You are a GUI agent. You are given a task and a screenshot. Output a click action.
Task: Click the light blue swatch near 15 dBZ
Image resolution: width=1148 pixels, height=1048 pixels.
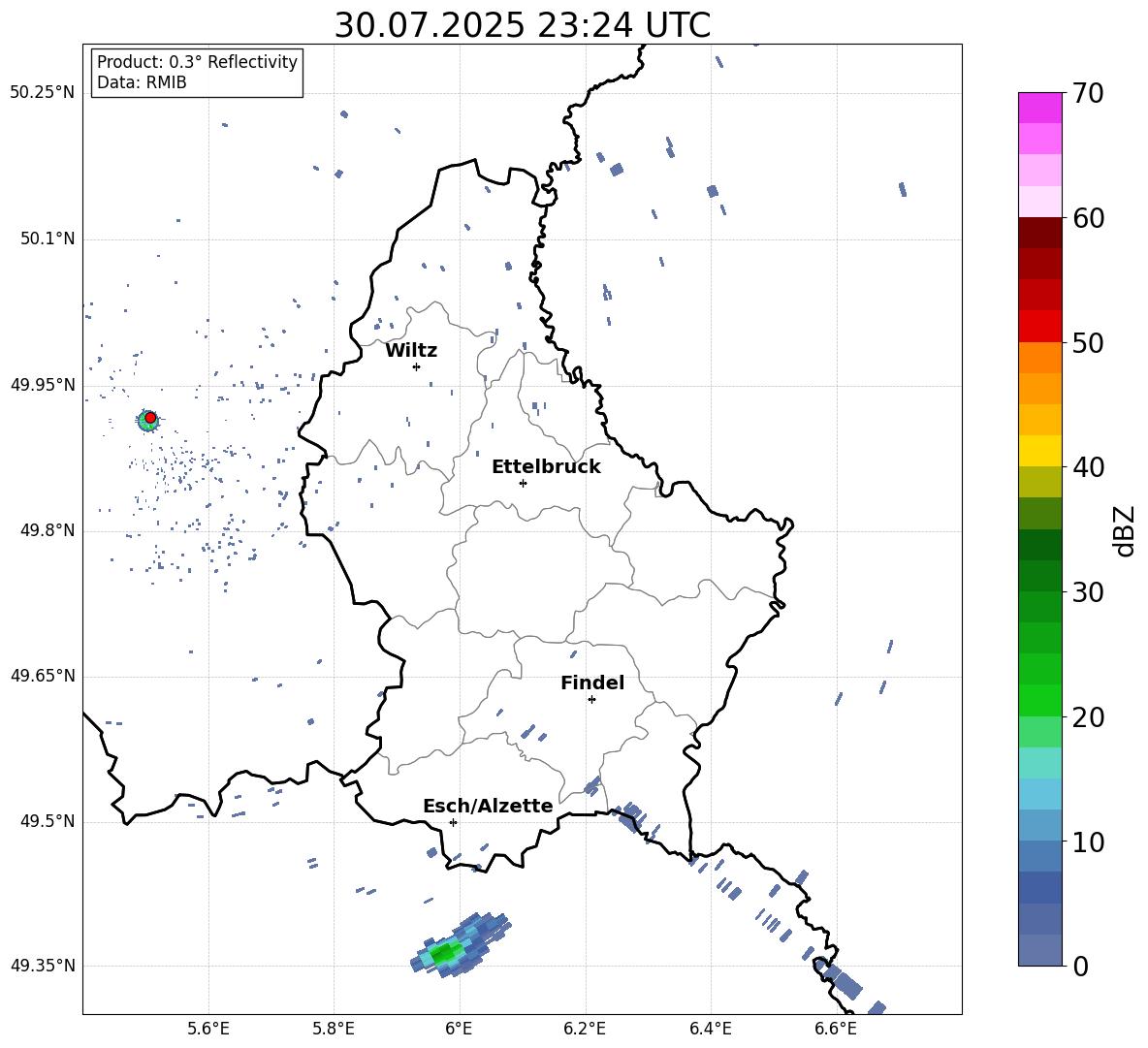click(1039, 794)
